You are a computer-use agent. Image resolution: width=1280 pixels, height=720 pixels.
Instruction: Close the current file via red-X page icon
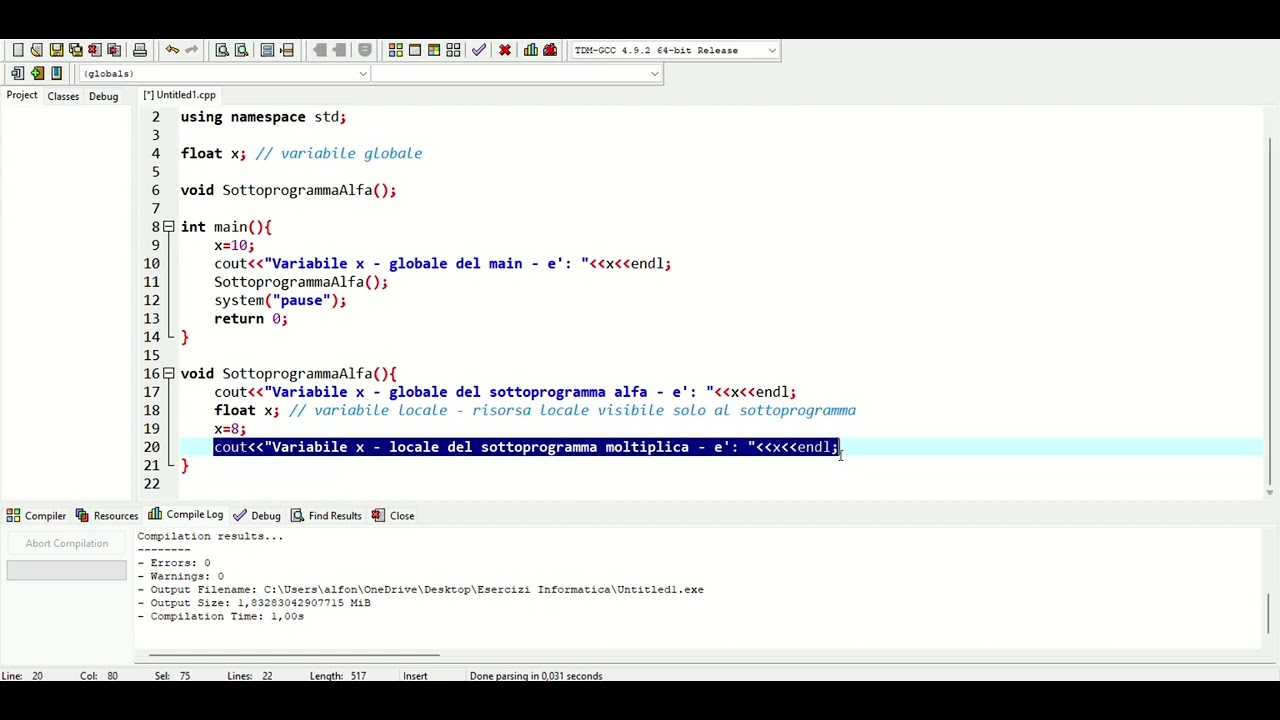tap(94, 50)
